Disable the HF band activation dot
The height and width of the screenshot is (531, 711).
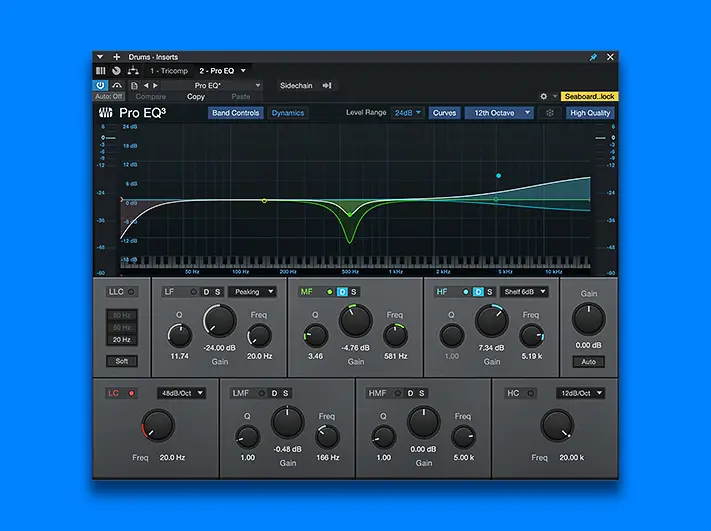click(x=466, y=292)
